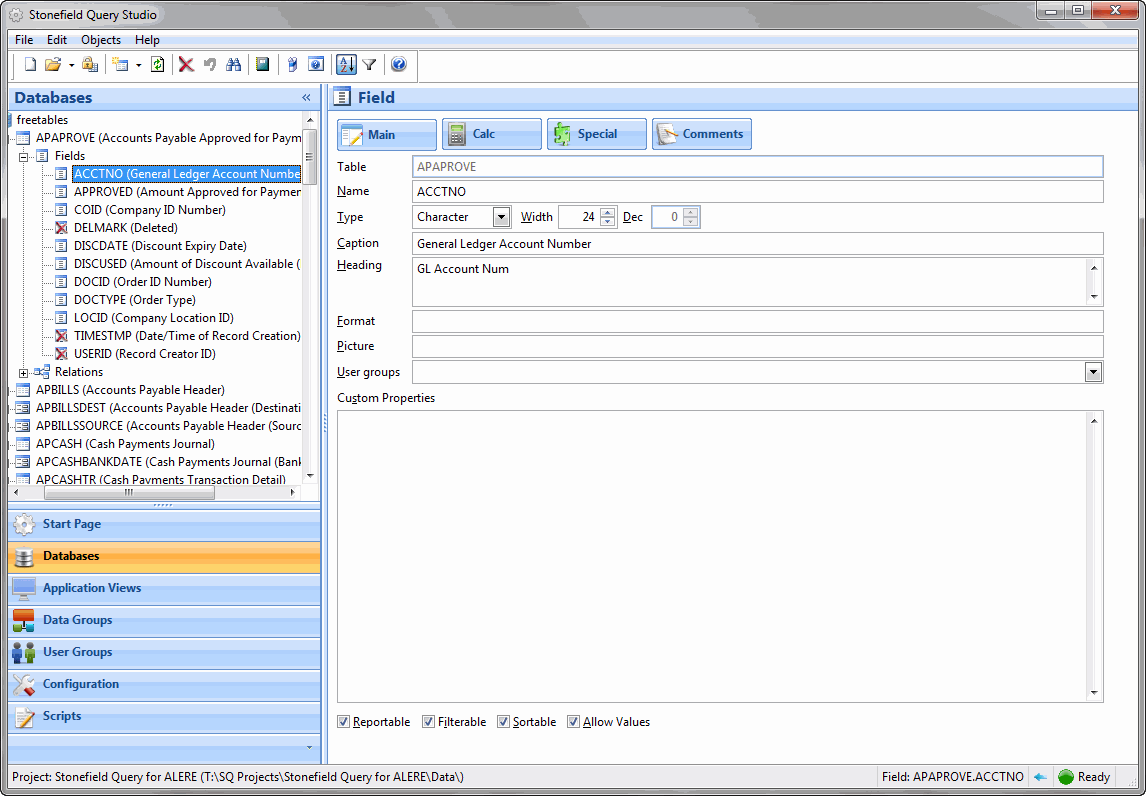Open the Objects menu

point(101,40)
